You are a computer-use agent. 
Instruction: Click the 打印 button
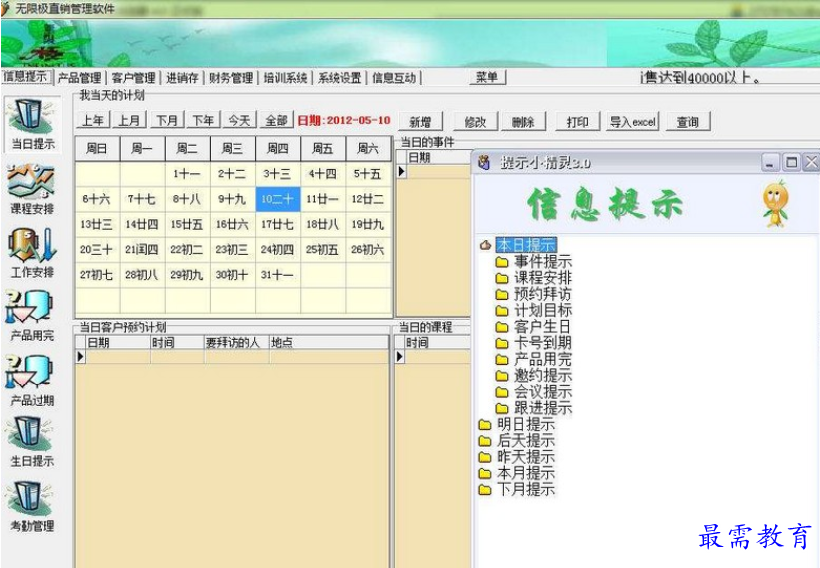[x=577, y=122]
